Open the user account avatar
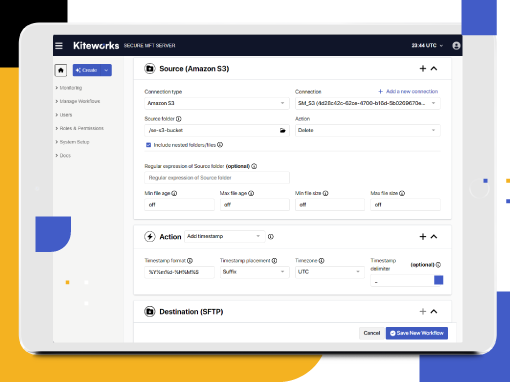Viewport: 510px width, 382px height. pos(456,46)
